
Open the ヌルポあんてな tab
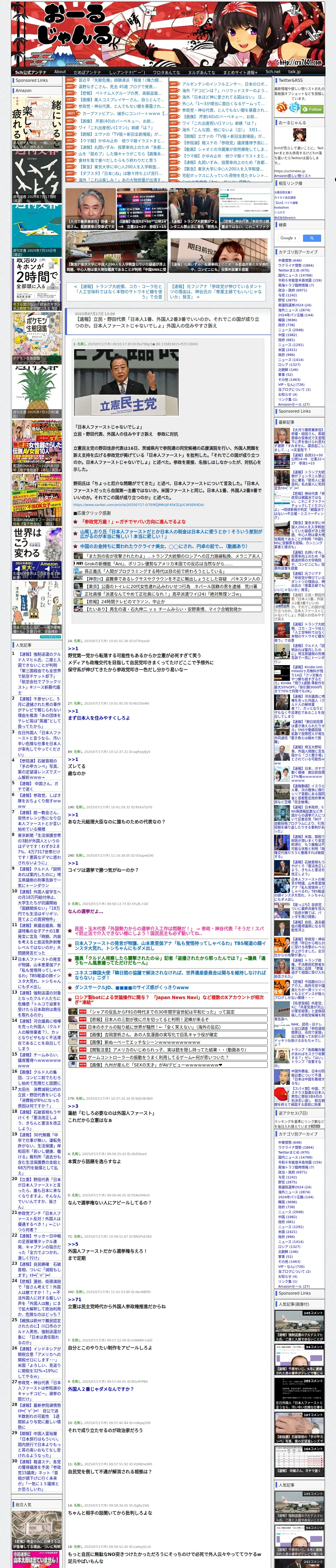(x=201, y=72)
